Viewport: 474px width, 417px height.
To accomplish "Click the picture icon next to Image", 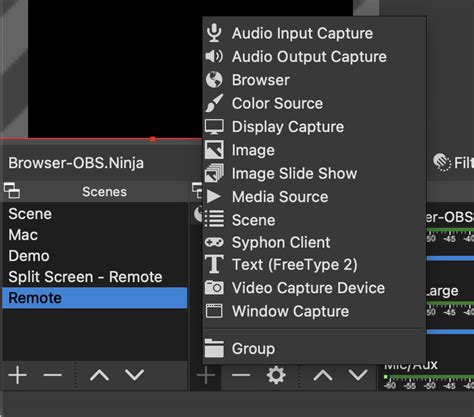I will tap(214, 150).
